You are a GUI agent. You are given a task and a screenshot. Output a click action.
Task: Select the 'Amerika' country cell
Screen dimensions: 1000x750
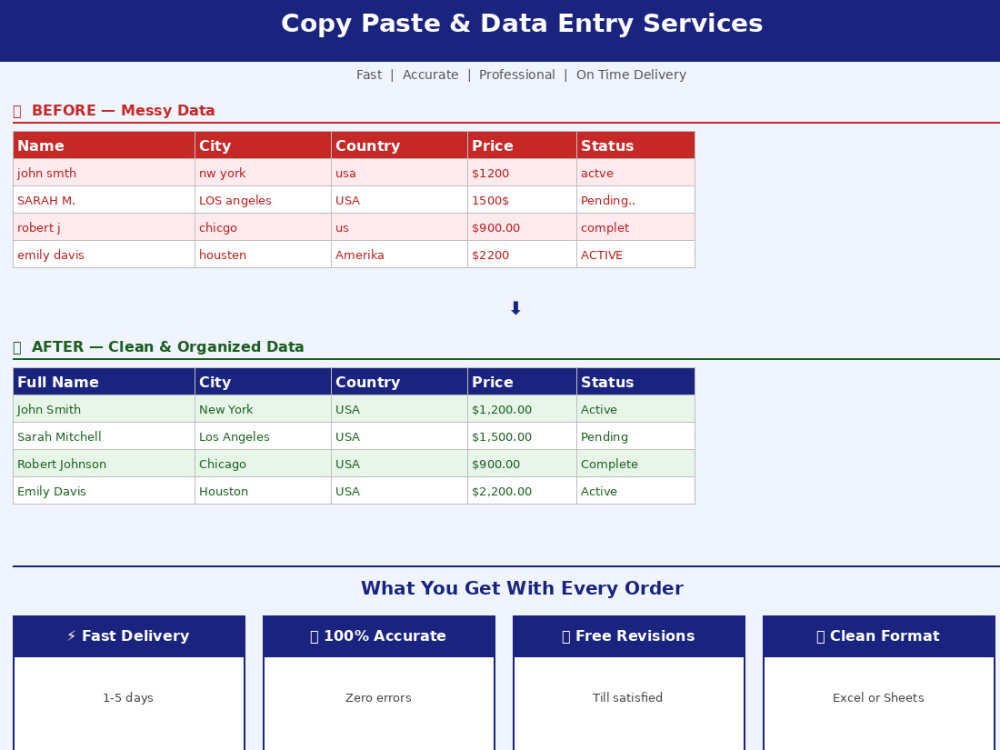click(399, 254)
